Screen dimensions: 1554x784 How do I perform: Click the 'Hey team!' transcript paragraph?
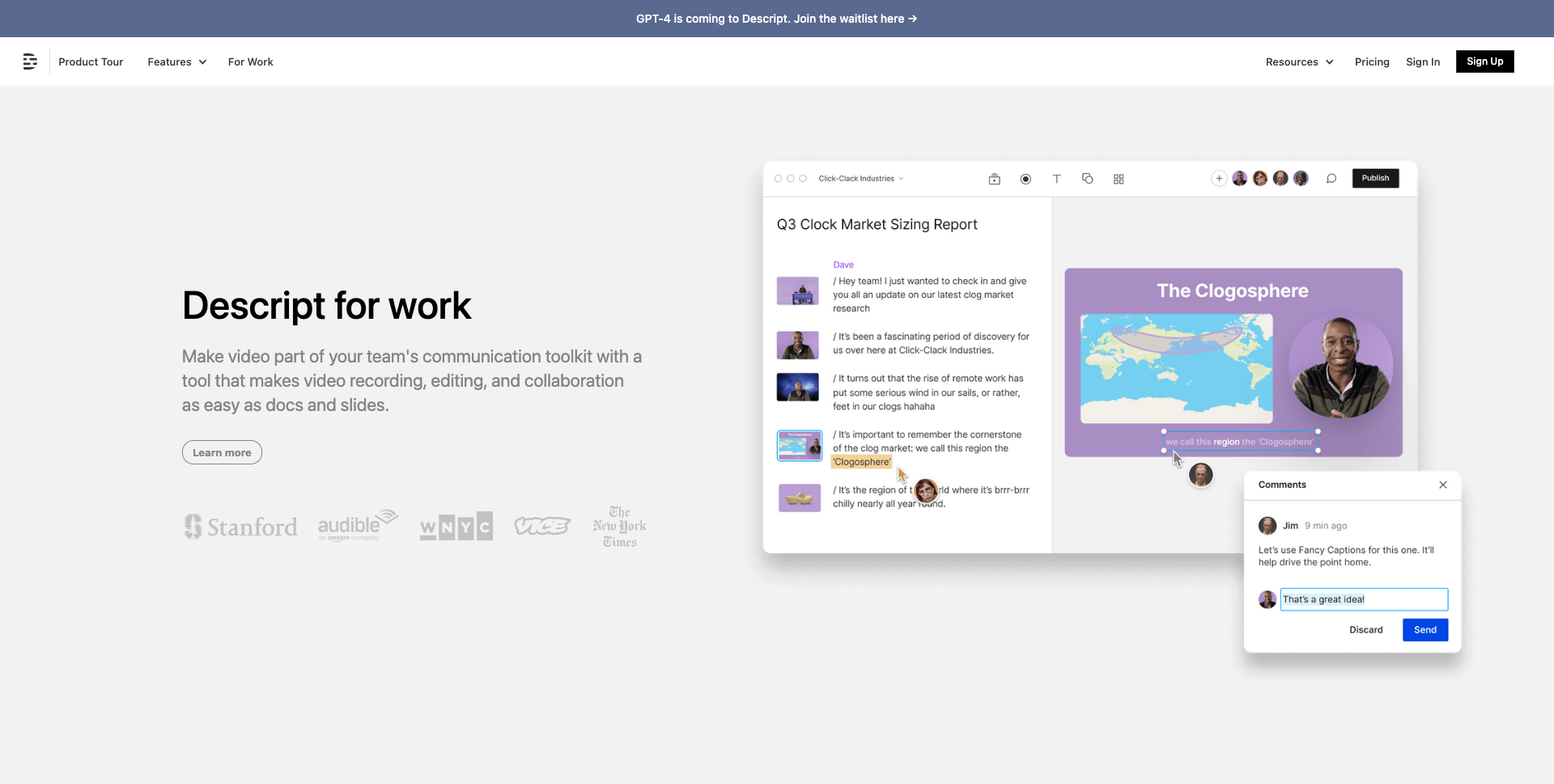click(x=930, y=295)
